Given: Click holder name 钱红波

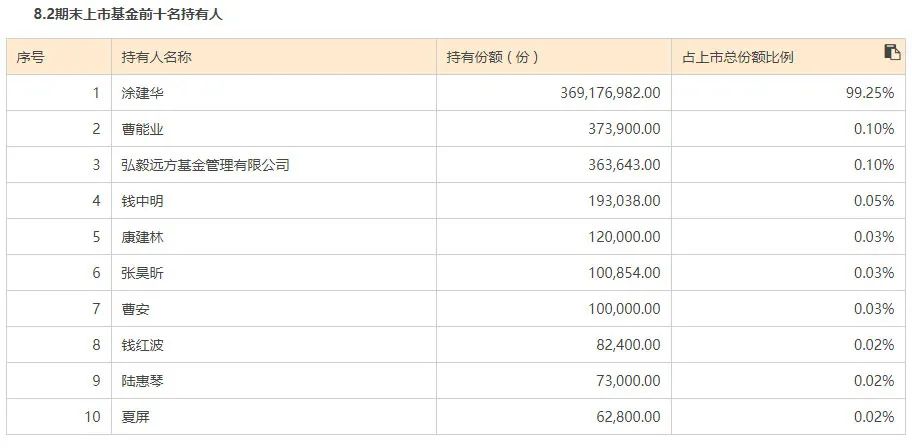Looking at the screenshot, I should point(142,345).
